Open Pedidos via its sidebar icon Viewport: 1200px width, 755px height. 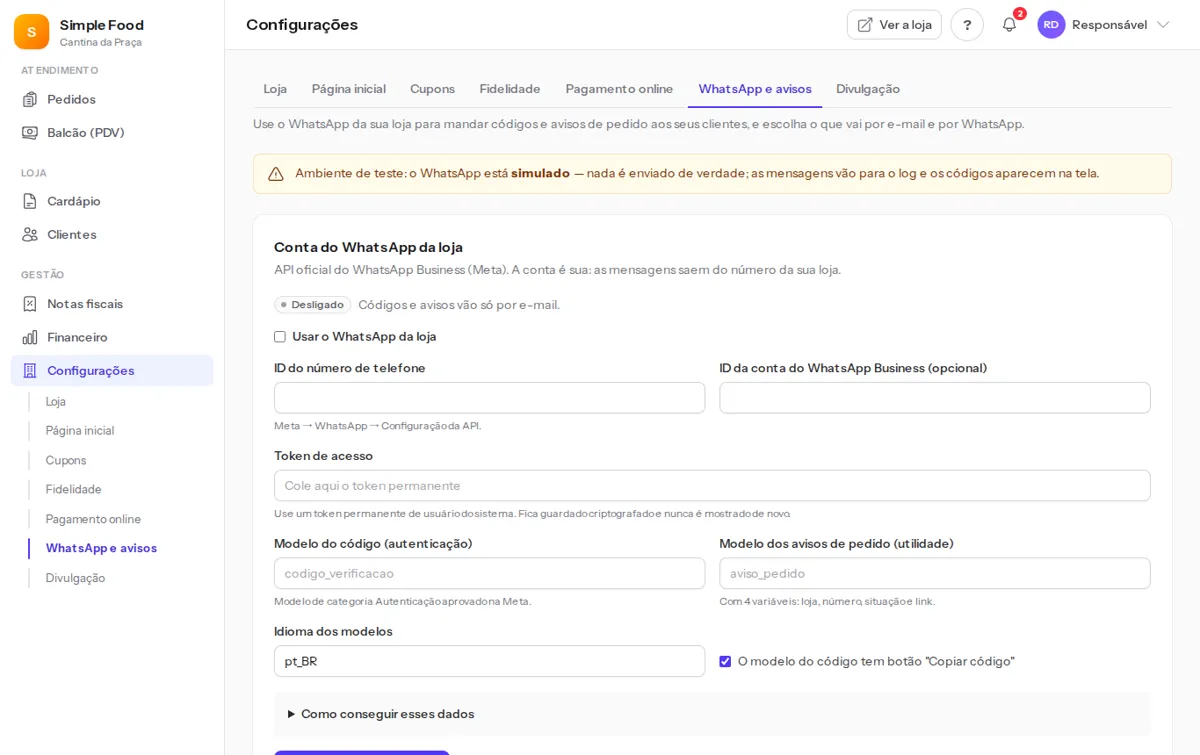(30, 99)
